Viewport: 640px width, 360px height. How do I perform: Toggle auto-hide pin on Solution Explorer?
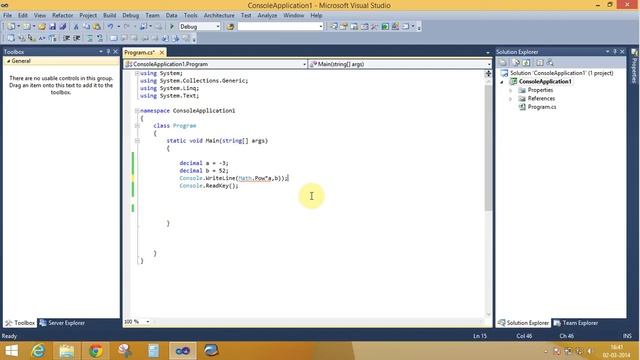[x=615, y=52]
